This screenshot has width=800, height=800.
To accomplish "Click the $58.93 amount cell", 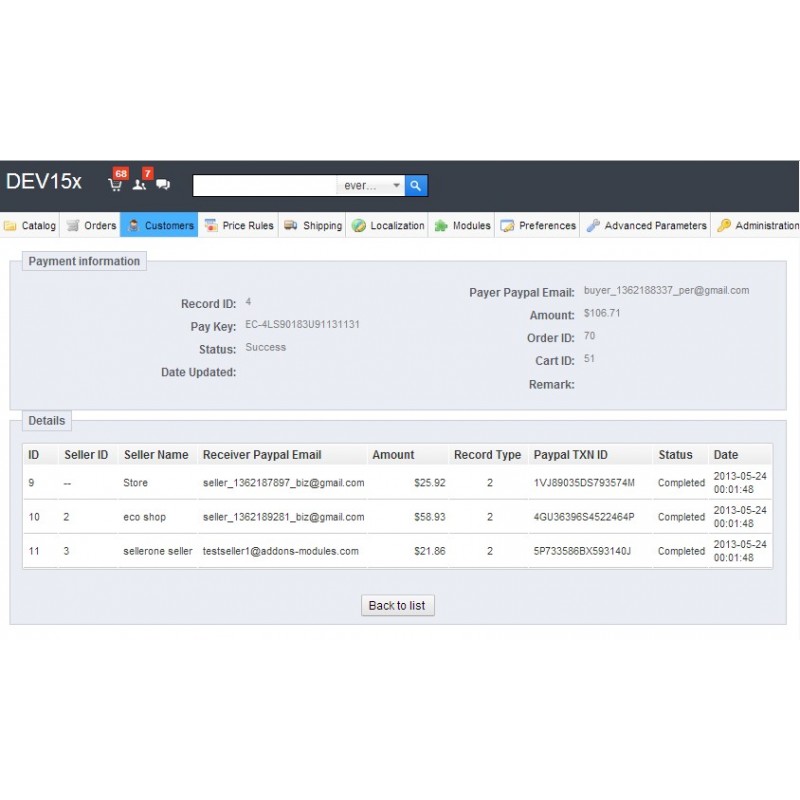I will [430, 517].
